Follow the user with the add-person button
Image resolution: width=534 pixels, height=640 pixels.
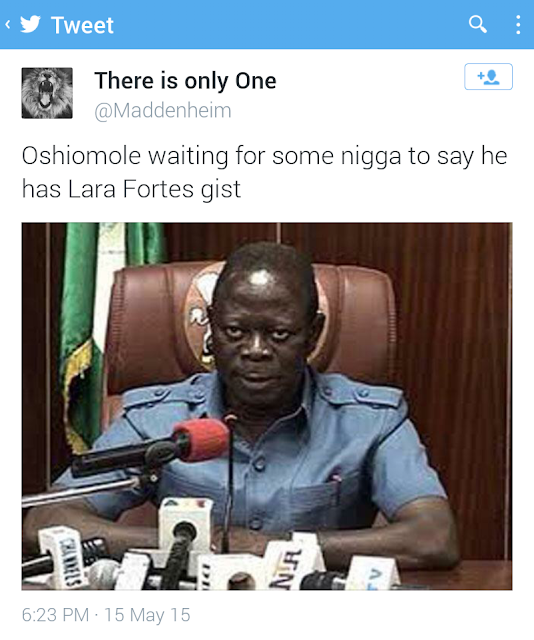click(x=488, y=77)
